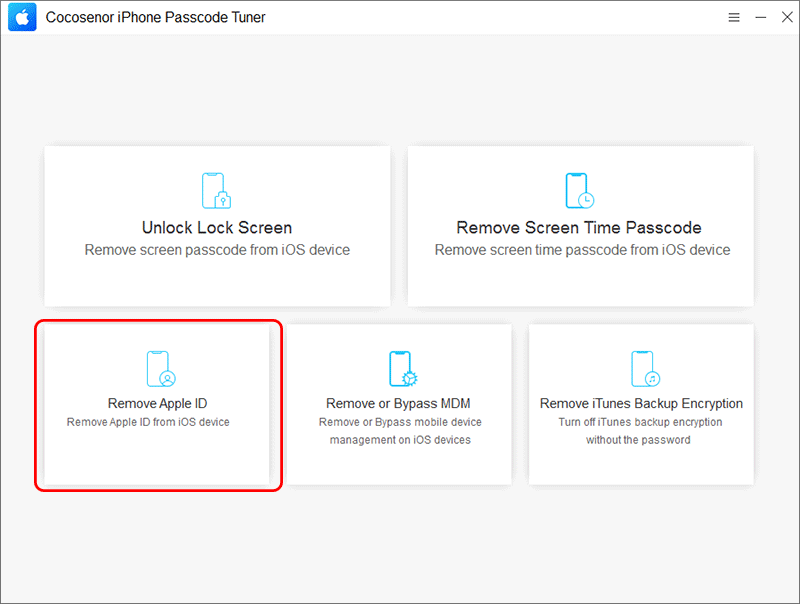Click the mobile device management description text
The image size is (800, 604).
coord(400,431)
